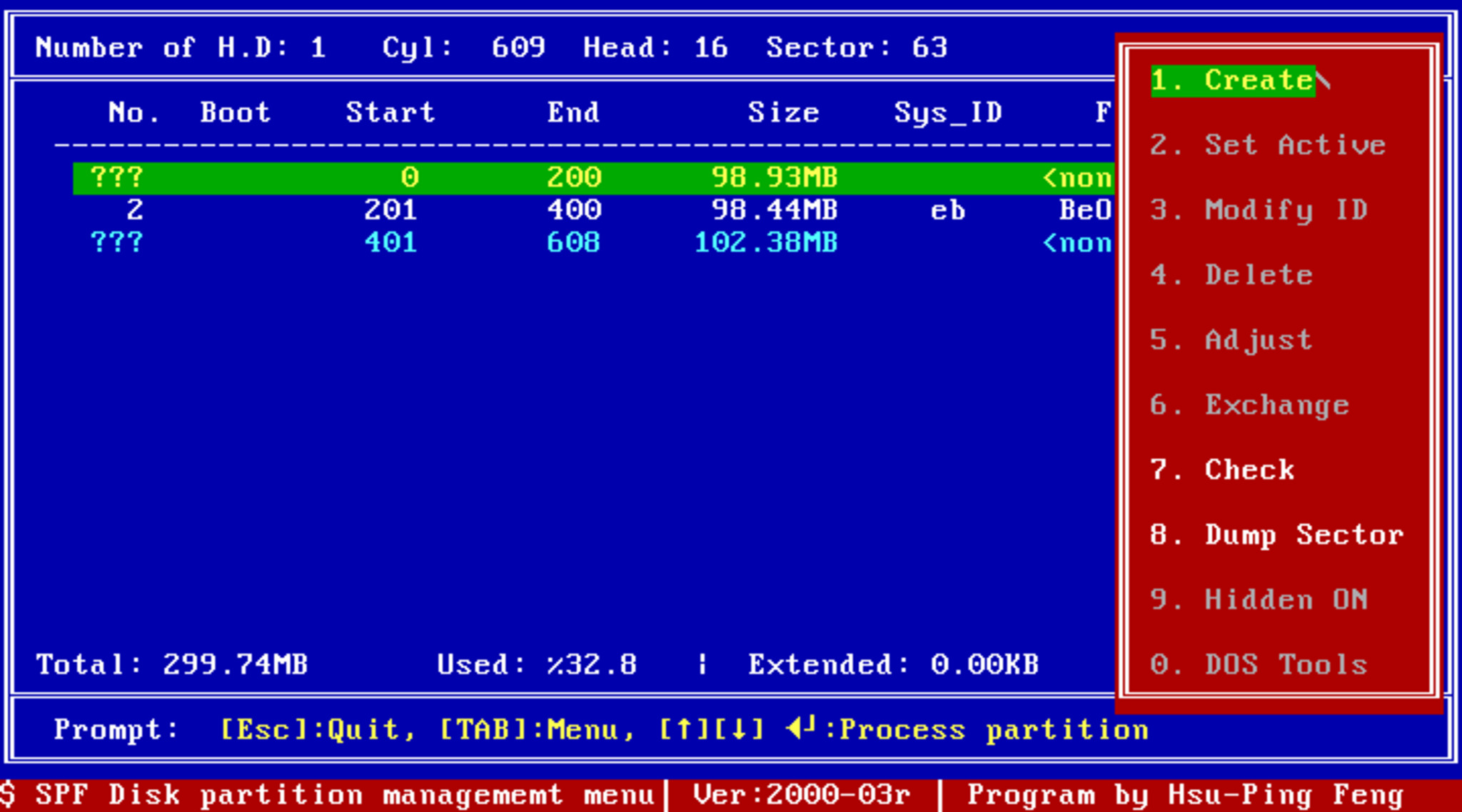Select the Delete menu option
The image size is (1462, 812).
tap(1231, 275)
